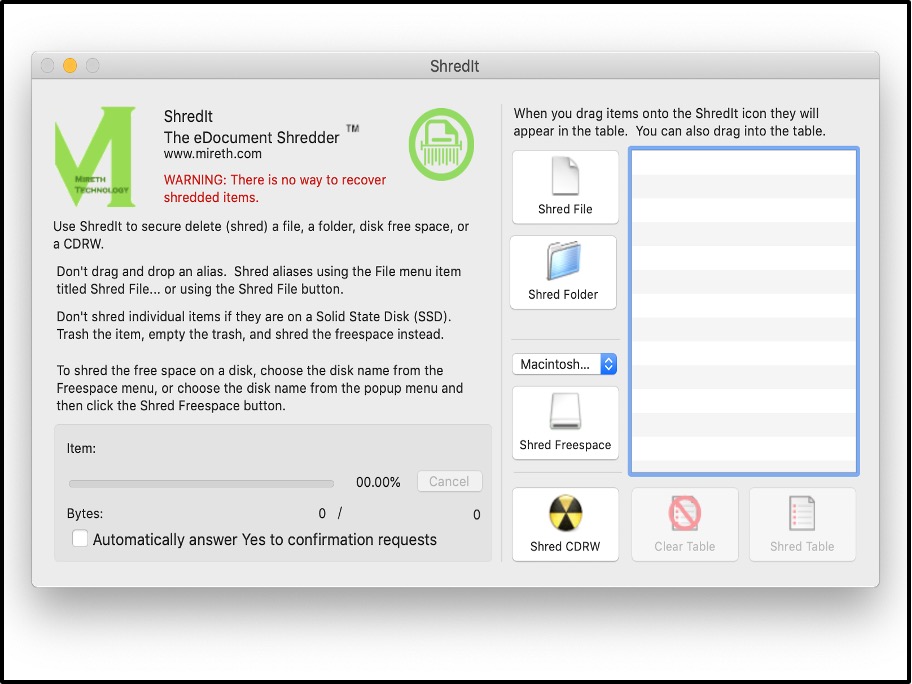
Task: Click the red WARNING text about shredded items
Action: coord(275,188)
